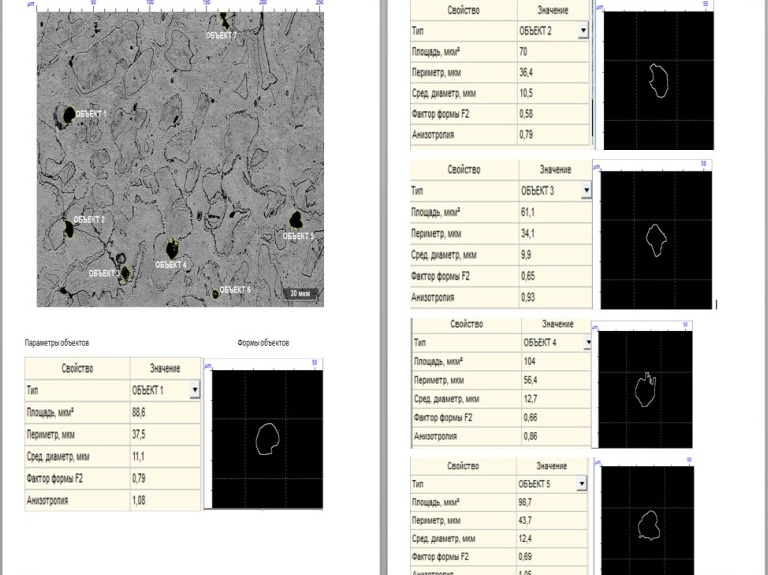Click the Анизотропия row label in ОБЪЕКТ 2 table
This screenshot has height=575, width=768.
point(433,134)
